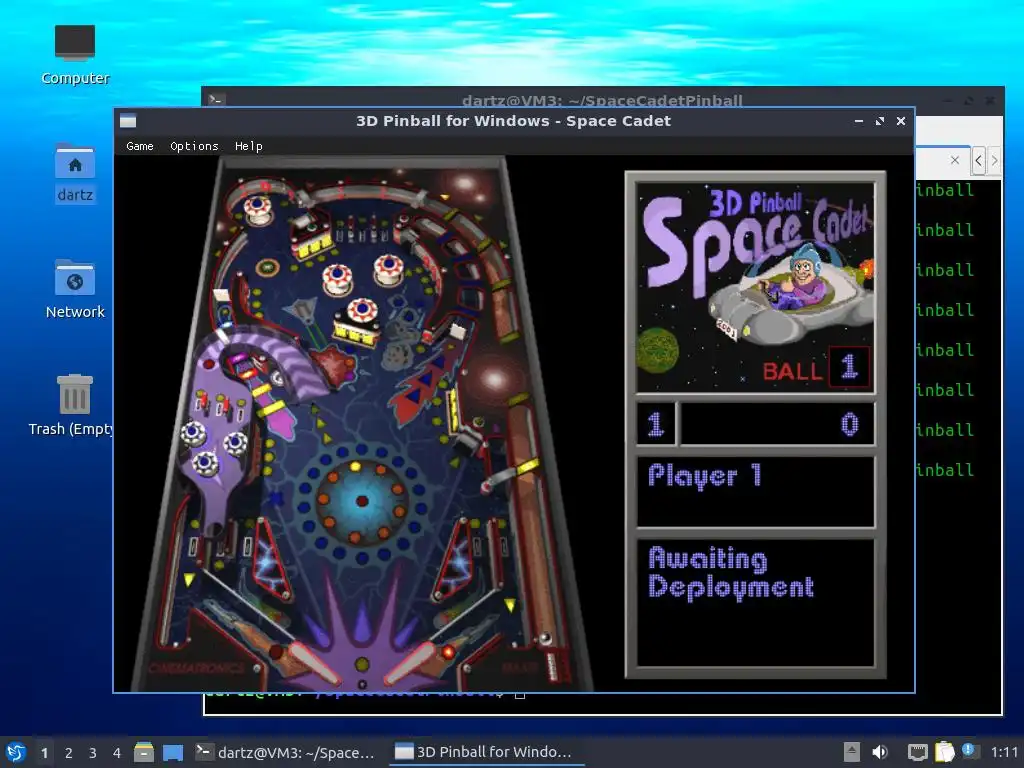1024x768 pixels.
Task: Open the network status tray icon
Action: pyautogui.click(x=918, y=752)
